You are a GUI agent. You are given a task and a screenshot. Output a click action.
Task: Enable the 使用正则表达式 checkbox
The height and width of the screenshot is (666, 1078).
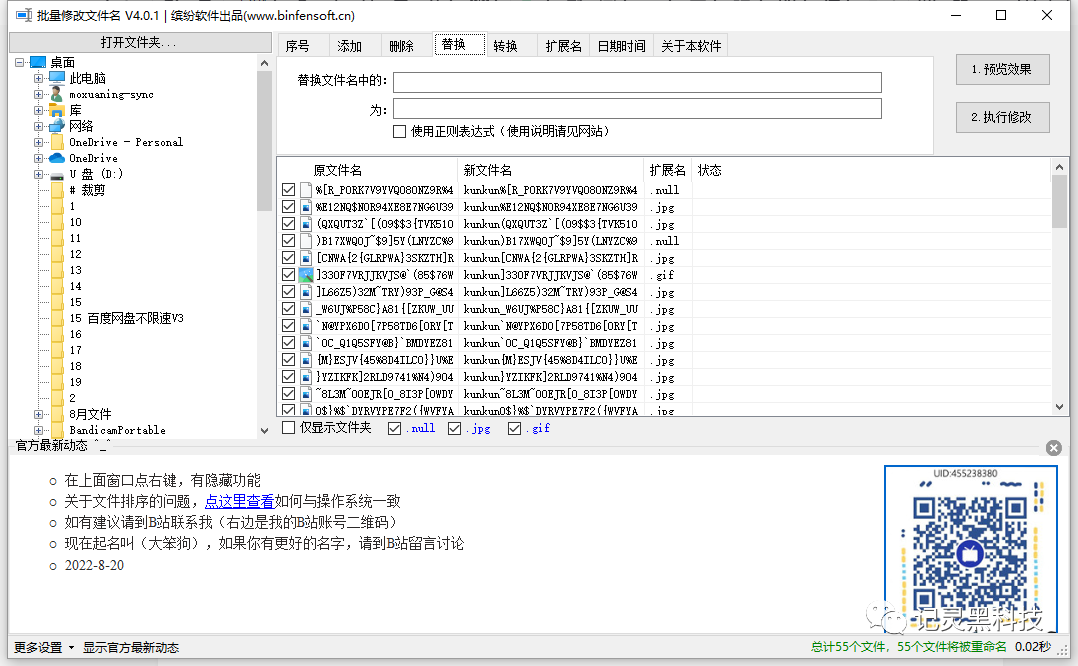[x=397, y=131]
